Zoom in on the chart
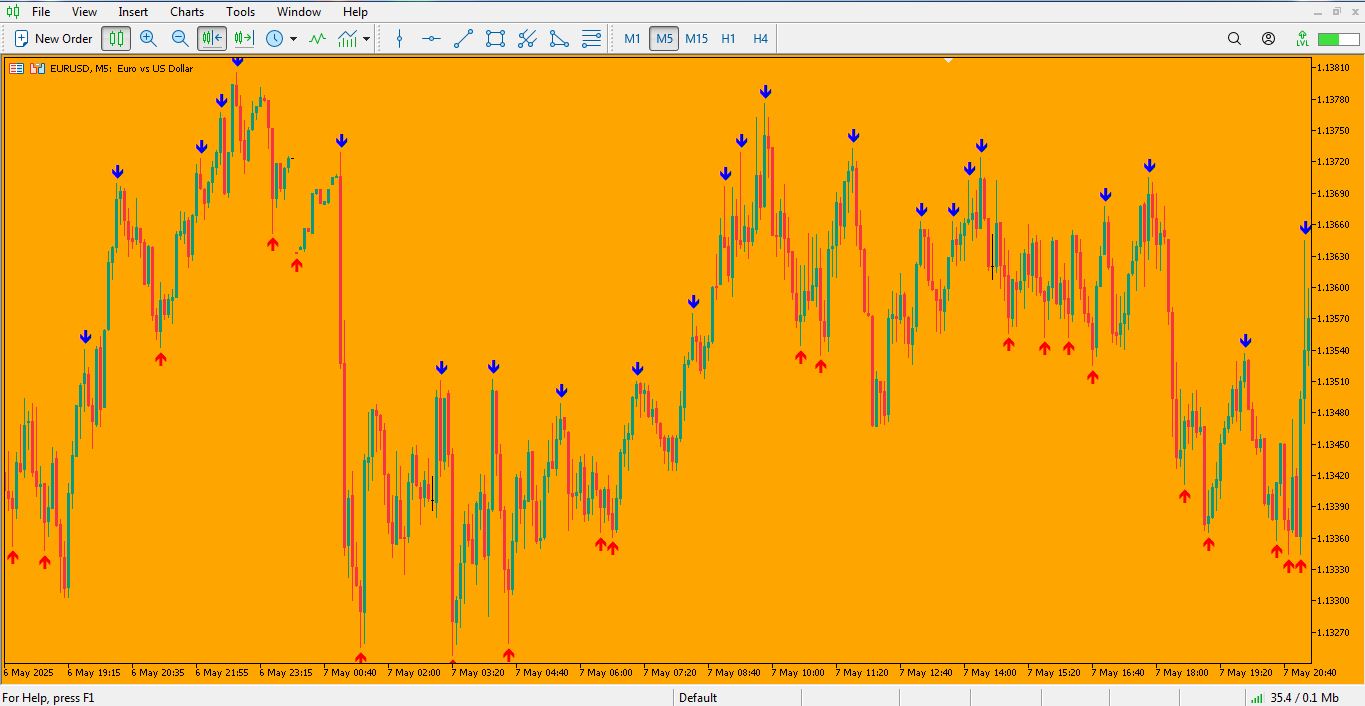Image resolution: width=1365 pixels, height=706 pixels. click(148, 39)
